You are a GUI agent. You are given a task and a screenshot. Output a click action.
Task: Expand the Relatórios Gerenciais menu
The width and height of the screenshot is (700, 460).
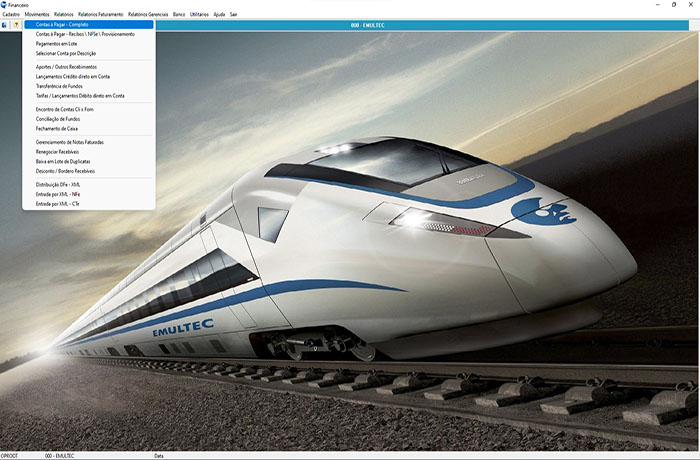[x=148, y=15]
